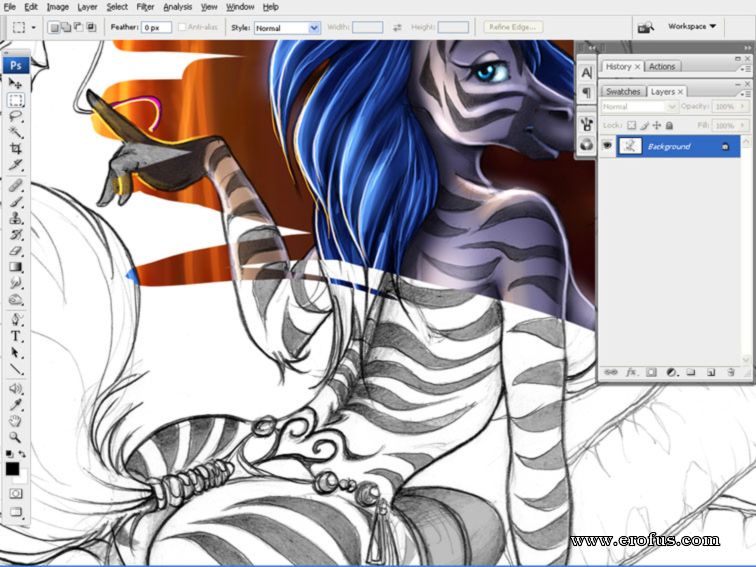The image size is (756, 567).
Task: Click the Go to Bridge icon
Action: [646, 27]
